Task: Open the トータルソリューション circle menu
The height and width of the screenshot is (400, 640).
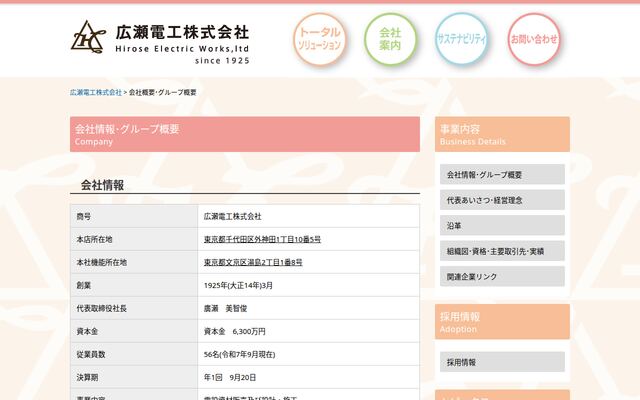Action: tap(319, 39)
